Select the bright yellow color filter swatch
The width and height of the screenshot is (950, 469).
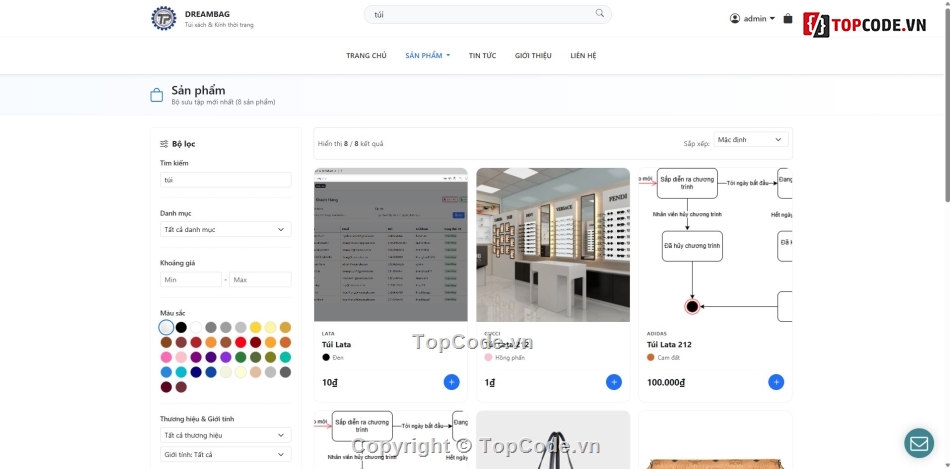(256, 327)
